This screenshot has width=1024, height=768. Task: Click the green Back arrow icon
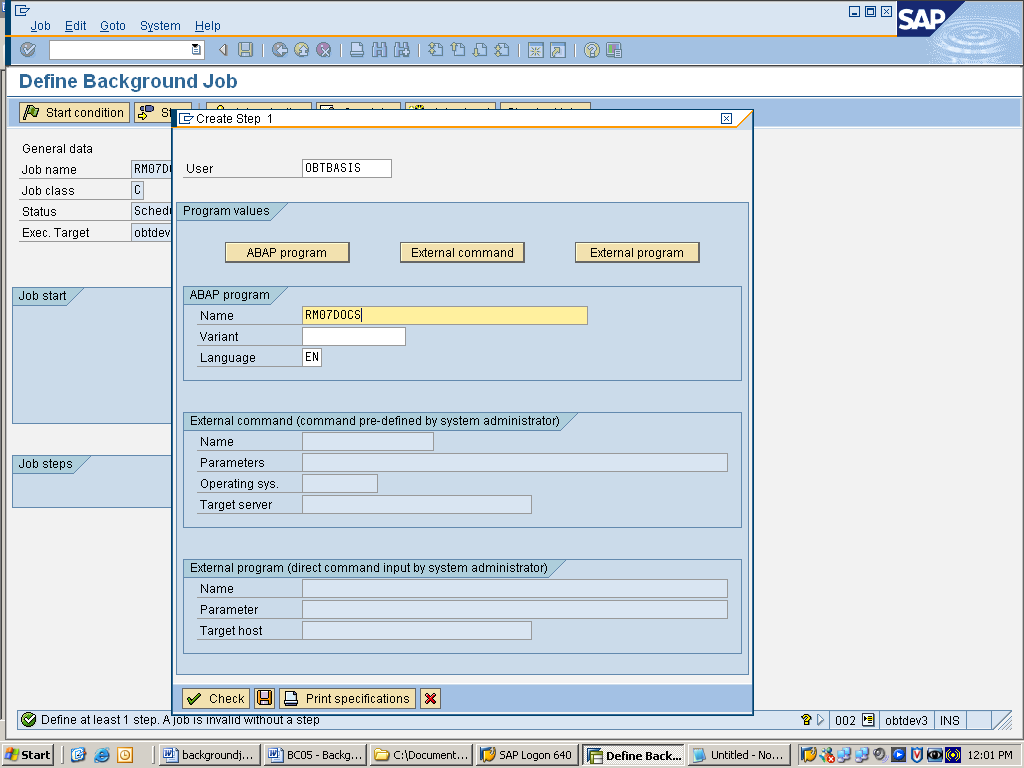coord(279,49)
